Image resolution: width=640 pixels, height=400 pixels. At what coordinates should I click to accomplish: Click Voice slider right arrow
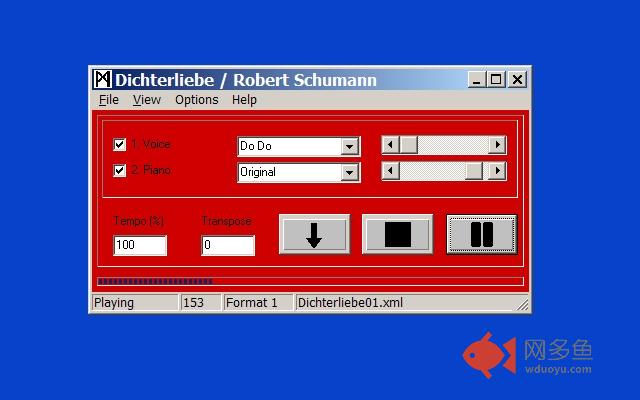(x=497, y=145)
